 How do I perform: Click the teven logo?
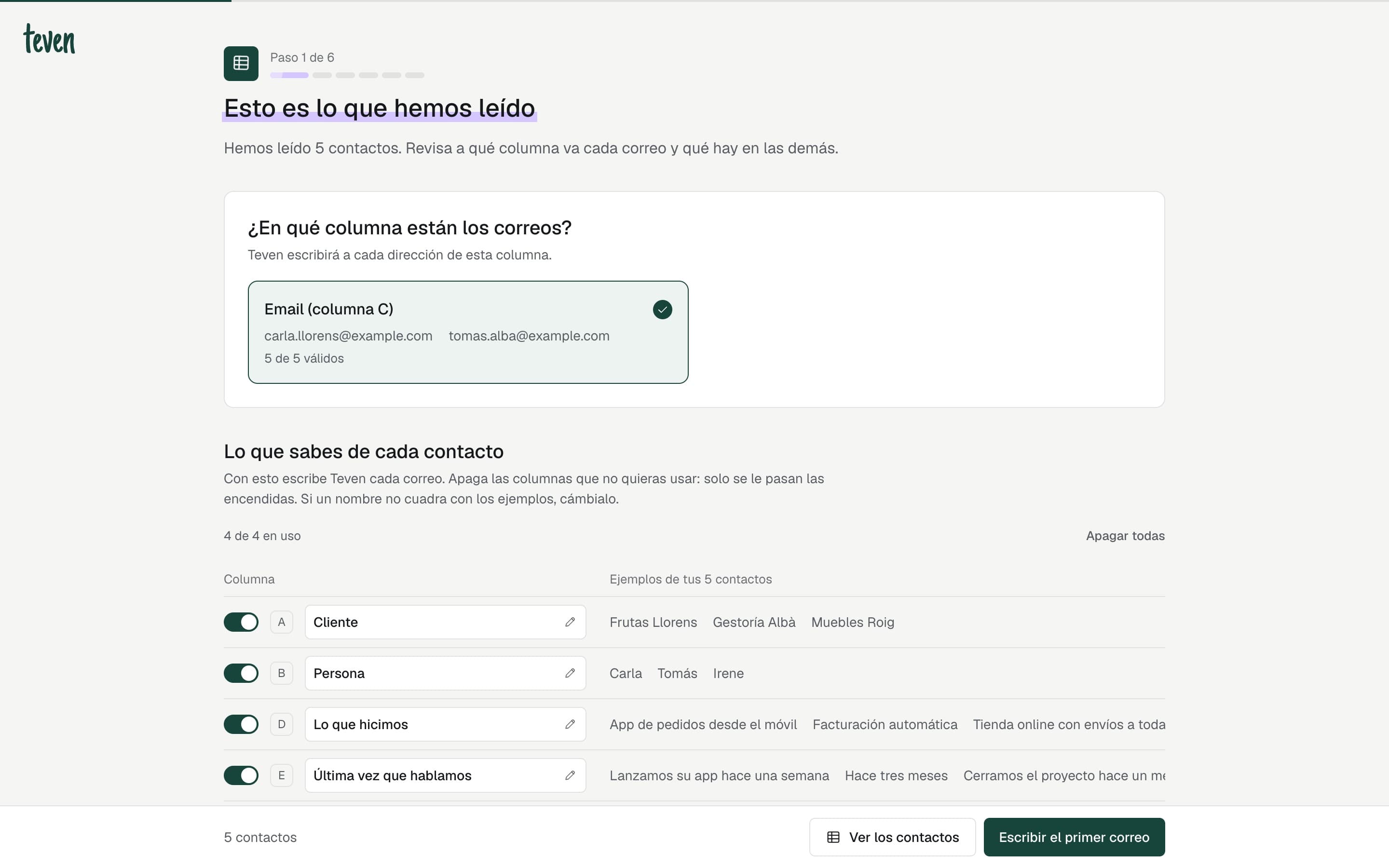click(x=49, y=39)
